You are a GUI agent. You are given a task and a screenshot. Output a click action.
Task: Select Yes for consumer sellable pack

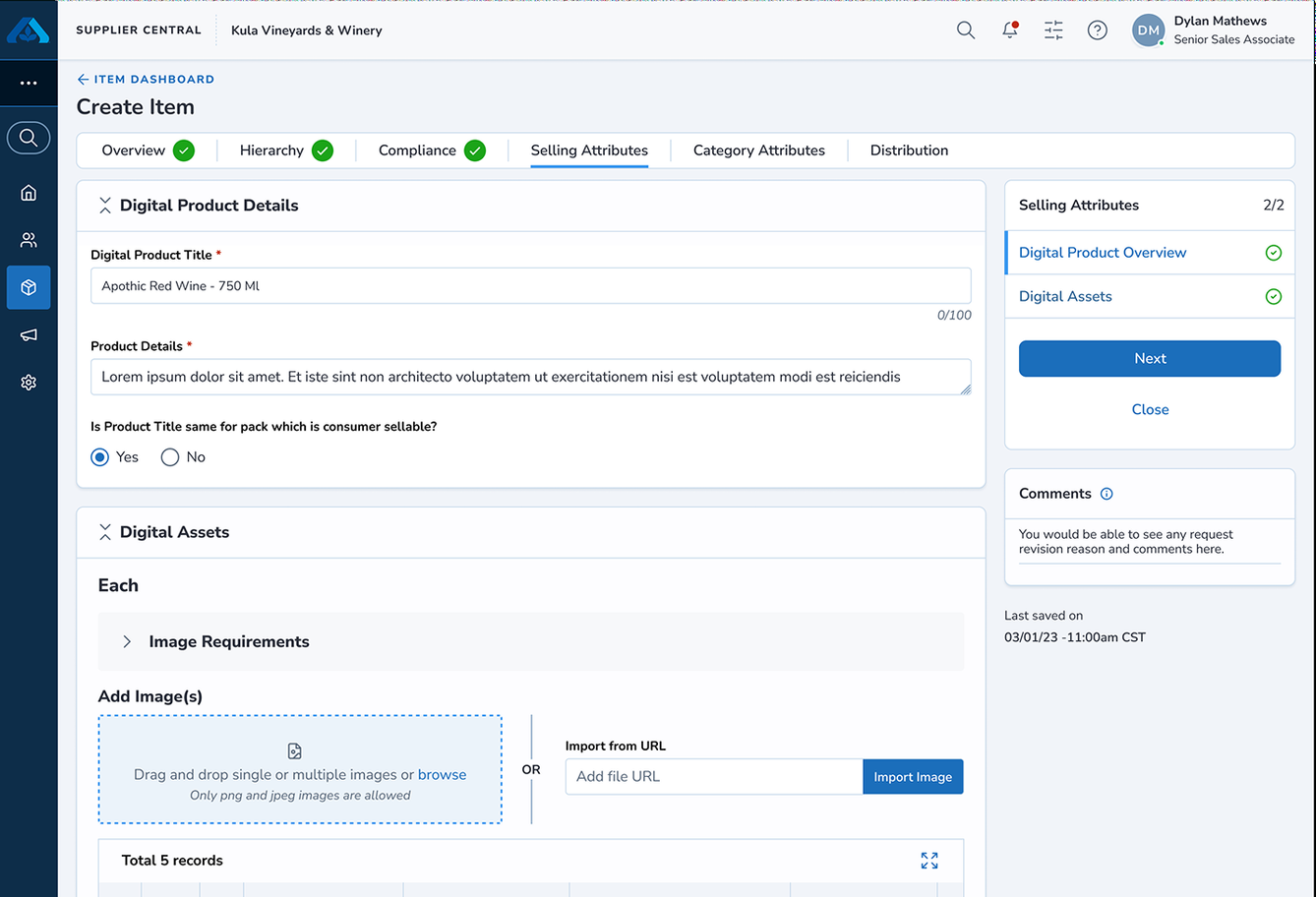click(99, 457)
